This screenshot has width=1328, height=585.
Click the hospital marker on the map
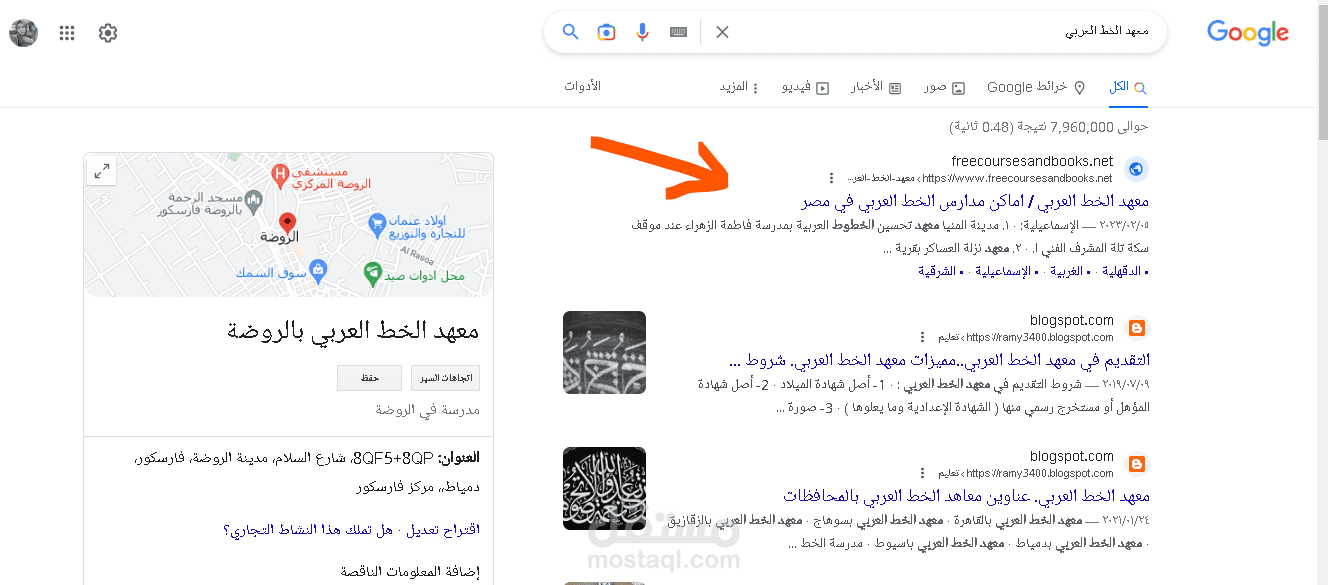281,177
